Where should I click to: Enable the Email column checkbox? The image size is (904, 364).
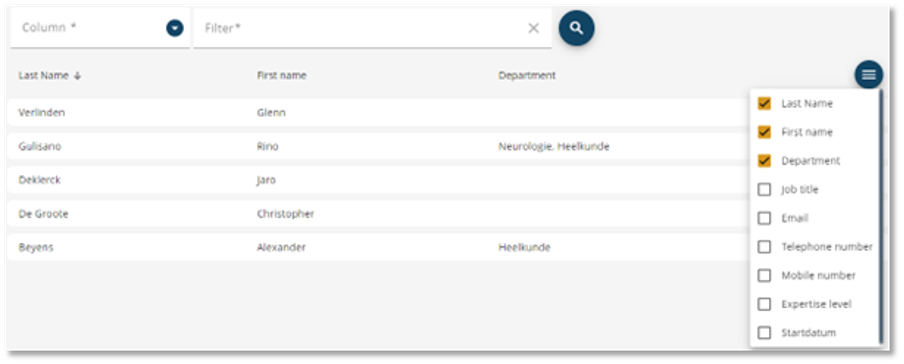[764, 218]
